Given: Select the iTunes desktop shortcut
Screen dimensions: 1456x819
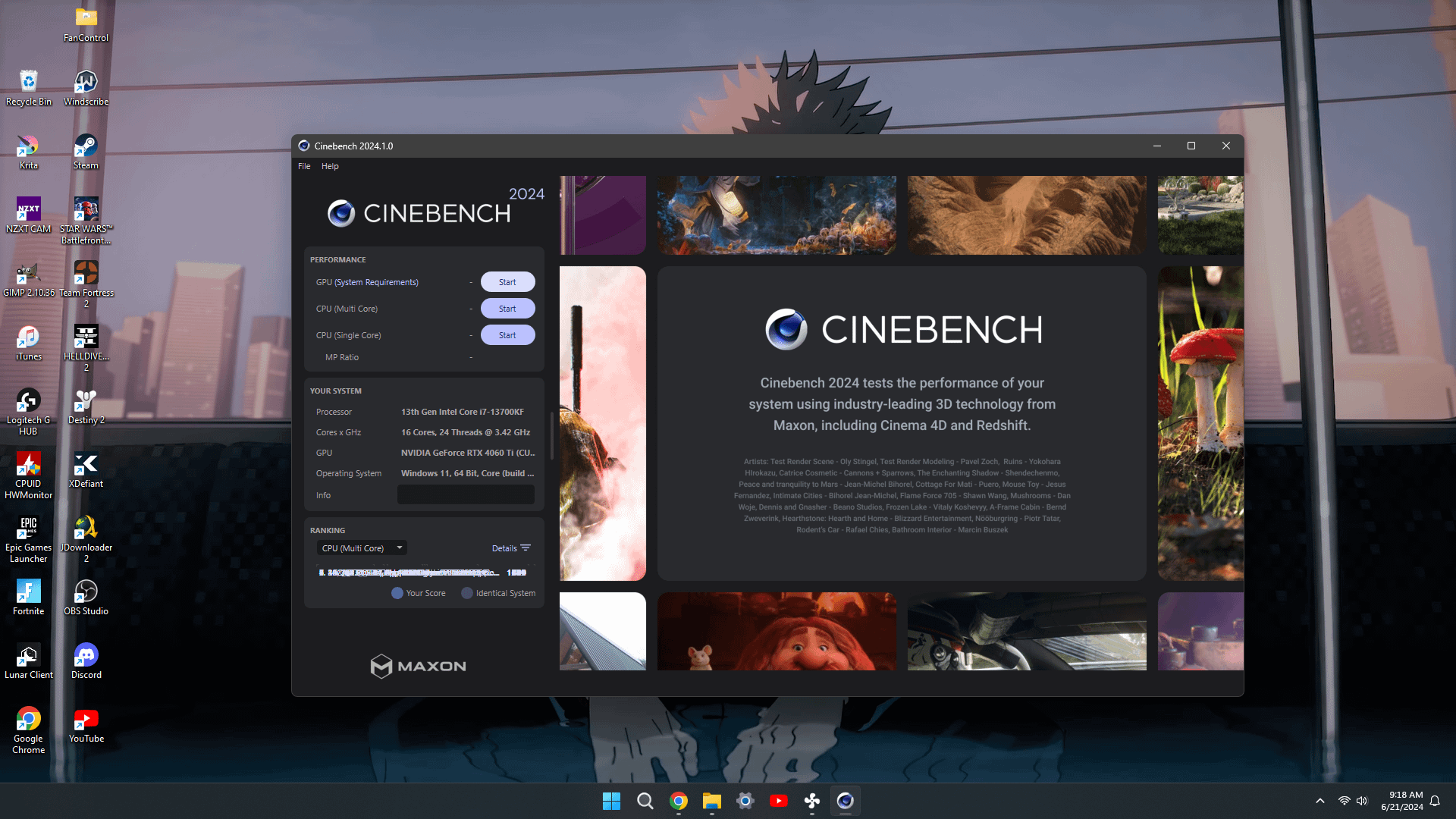Looking at the screenshot, I should [x=29, y=343].
